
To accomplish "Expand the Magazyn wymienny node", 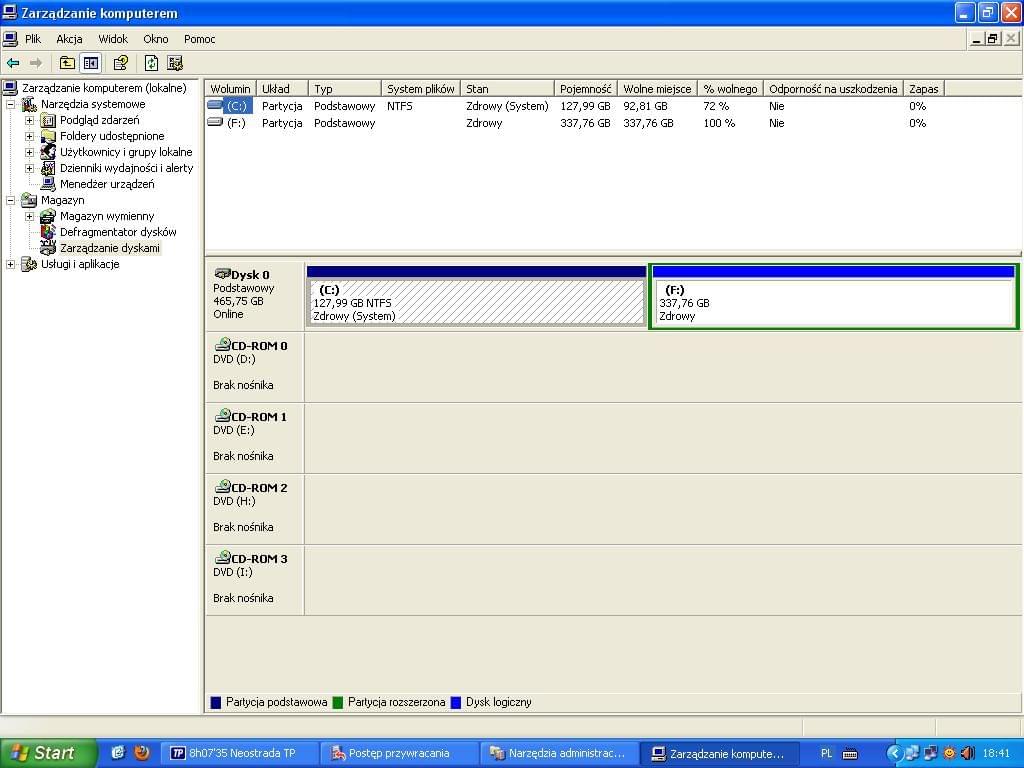I will [29, 216].
